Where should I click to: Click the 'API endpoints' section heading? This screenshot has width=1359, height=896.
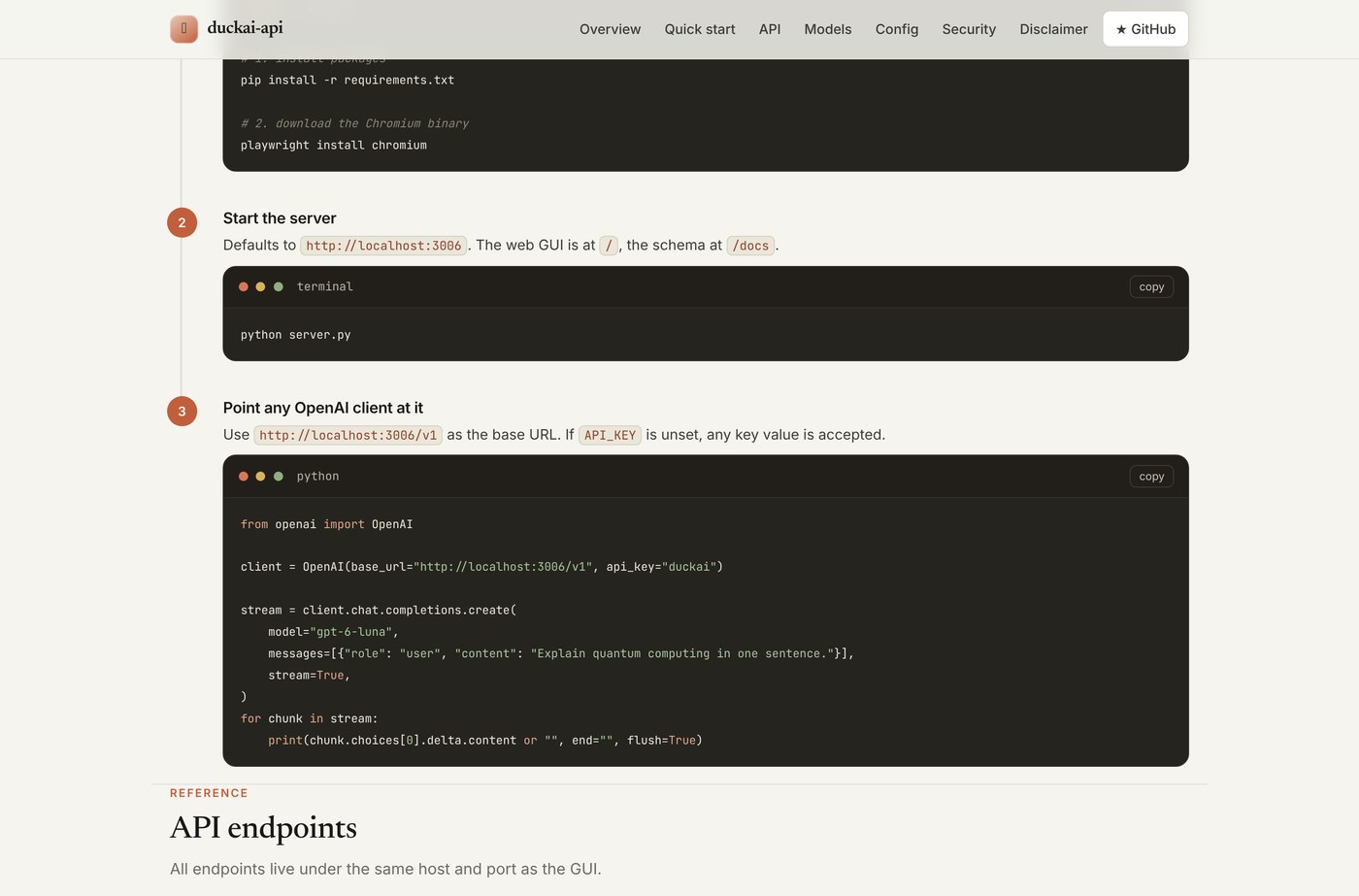coord(263,827)
